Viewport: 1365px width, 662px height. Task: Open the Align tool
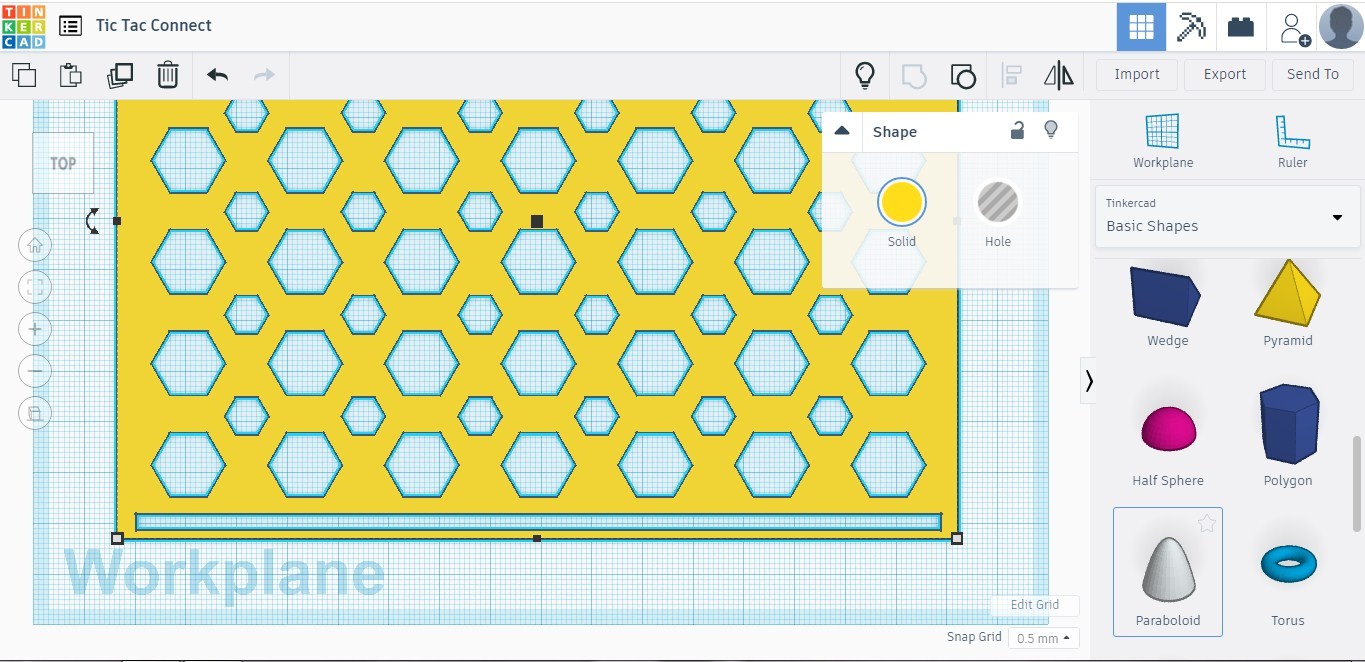point(1012,75)
